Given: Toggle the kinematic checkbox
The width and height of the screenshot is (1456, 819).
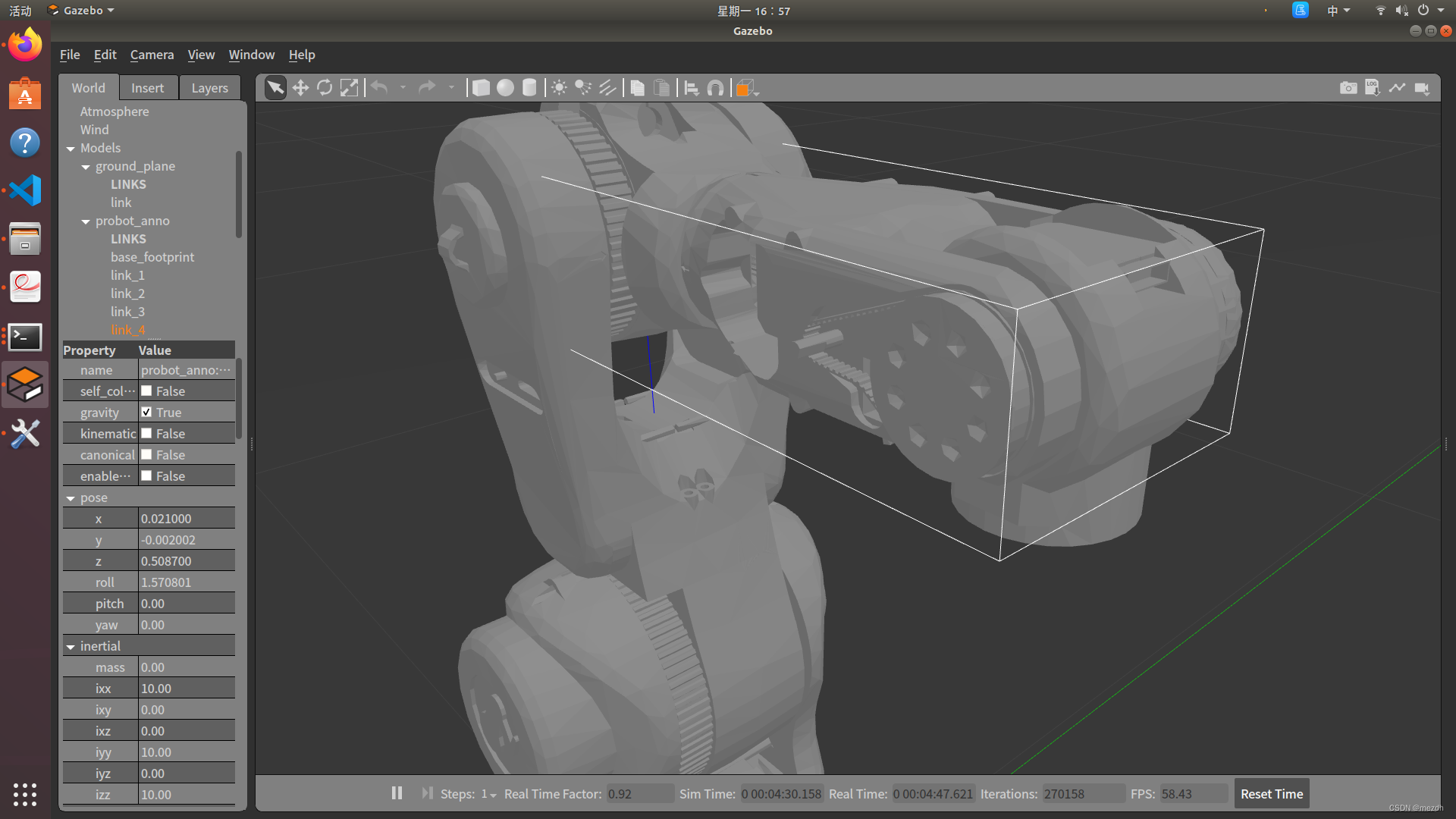Looking at the screenshot, I should coord(147,433).
